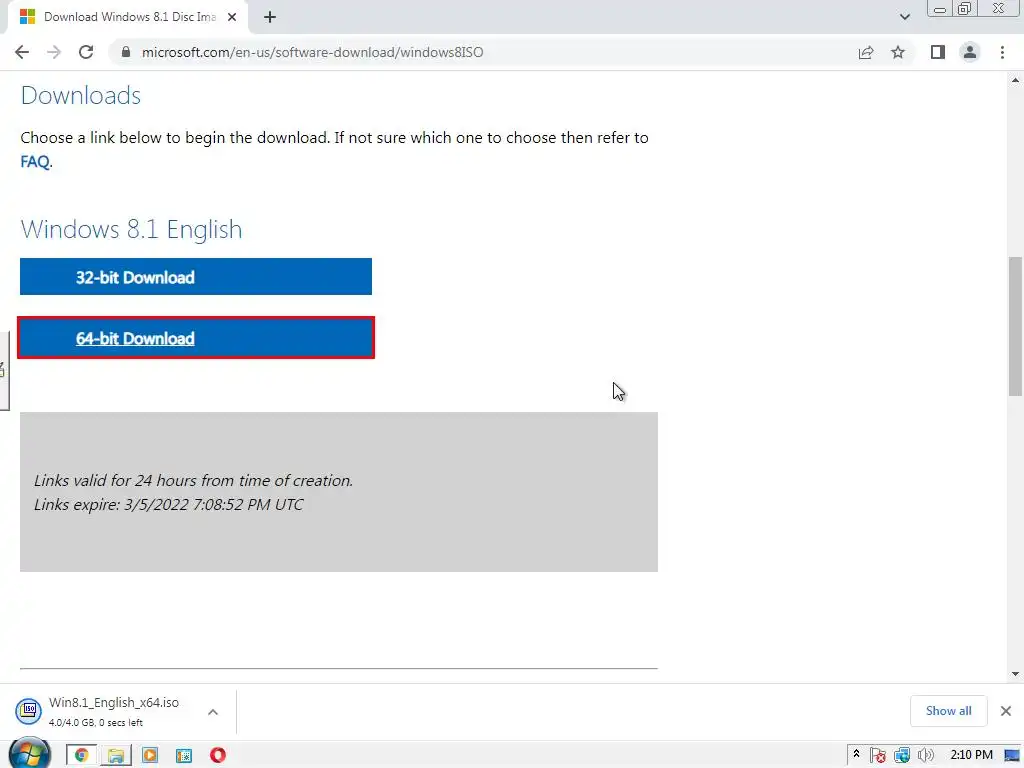Click the microsoft.com address bar URL
The width and height of the screenshot is (1024, 768).
(x=313, y=52)
